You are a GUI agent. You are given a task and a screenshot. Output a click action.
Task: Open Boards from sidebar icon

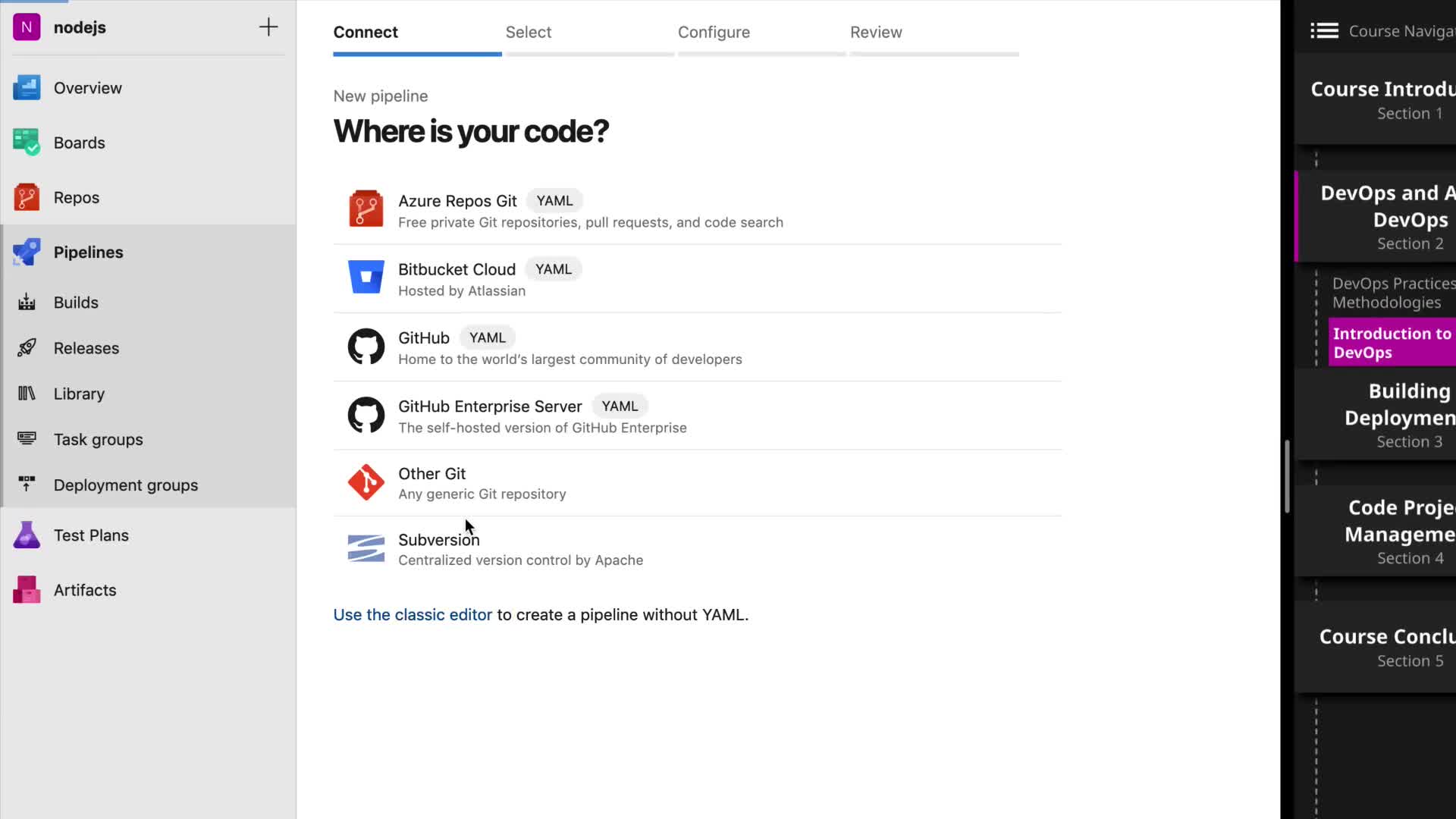tap(27, 143)
